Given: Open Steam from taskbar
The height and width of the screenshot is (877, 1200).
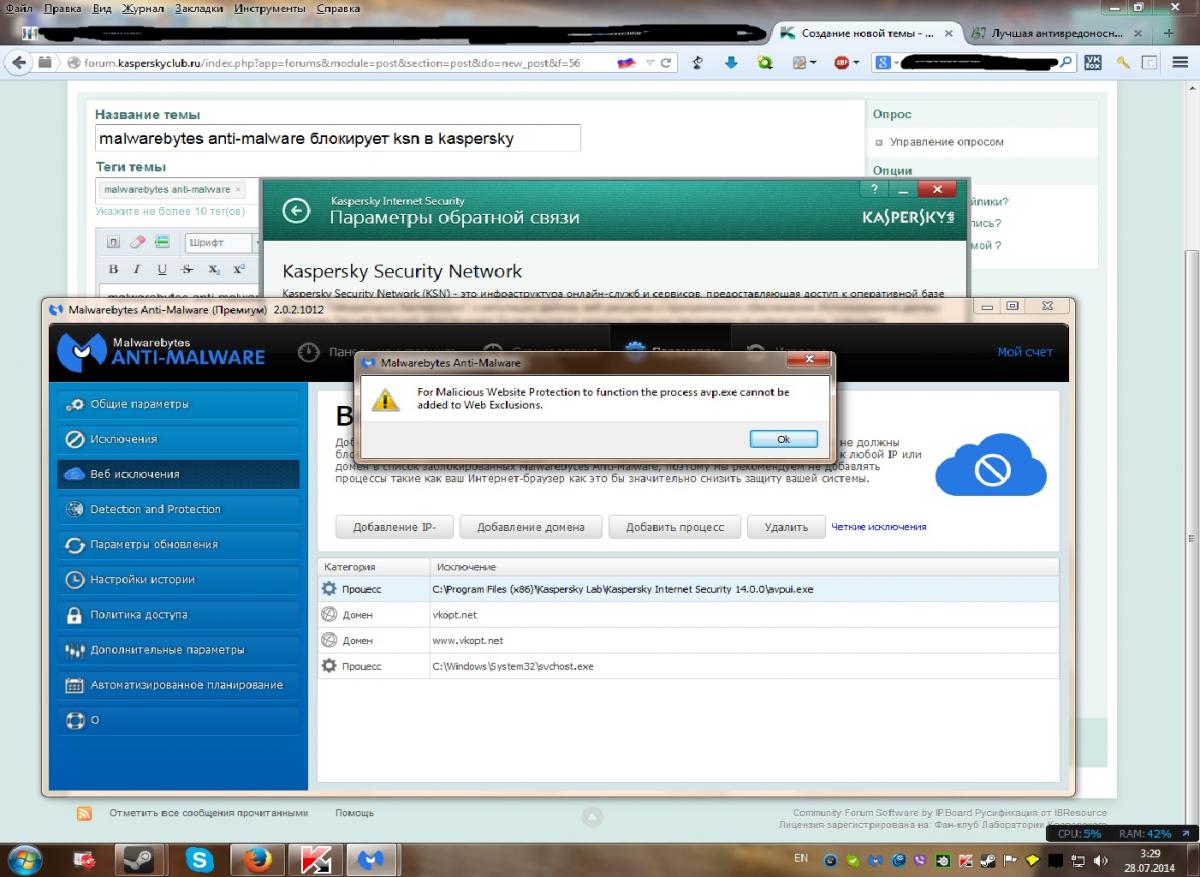Looking at the screenshot, I should (x=141, y=859).
